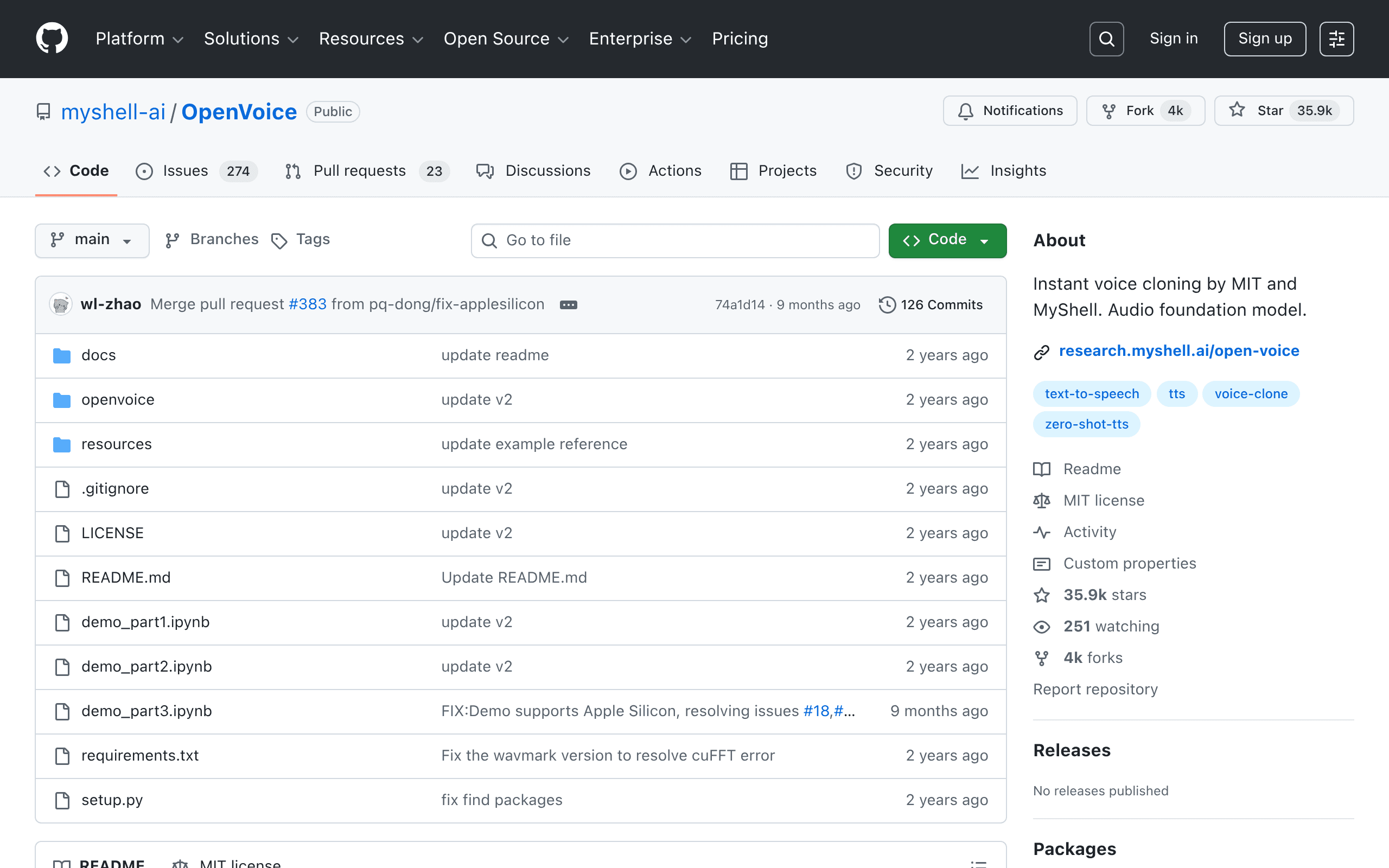Screen dimensions: 1389x868
Task: Select the zero-shot-tts topic tag
Action: (x=1087, y=424)
